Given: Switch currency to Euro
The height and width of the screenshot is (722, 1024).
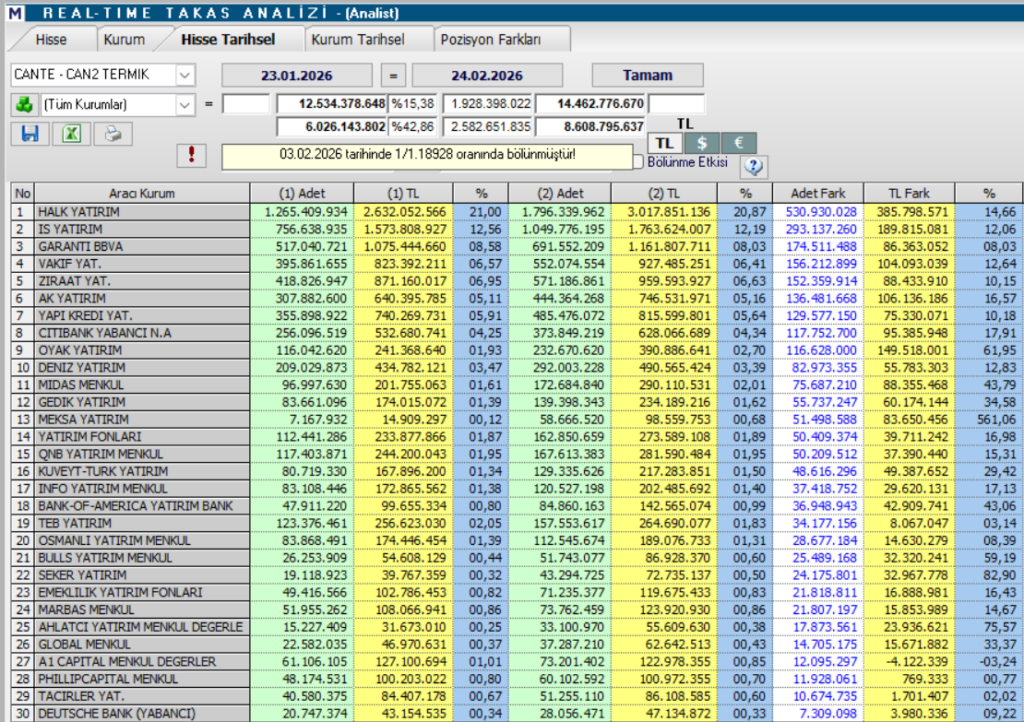Looking at the screenshot, I should 739,143.
